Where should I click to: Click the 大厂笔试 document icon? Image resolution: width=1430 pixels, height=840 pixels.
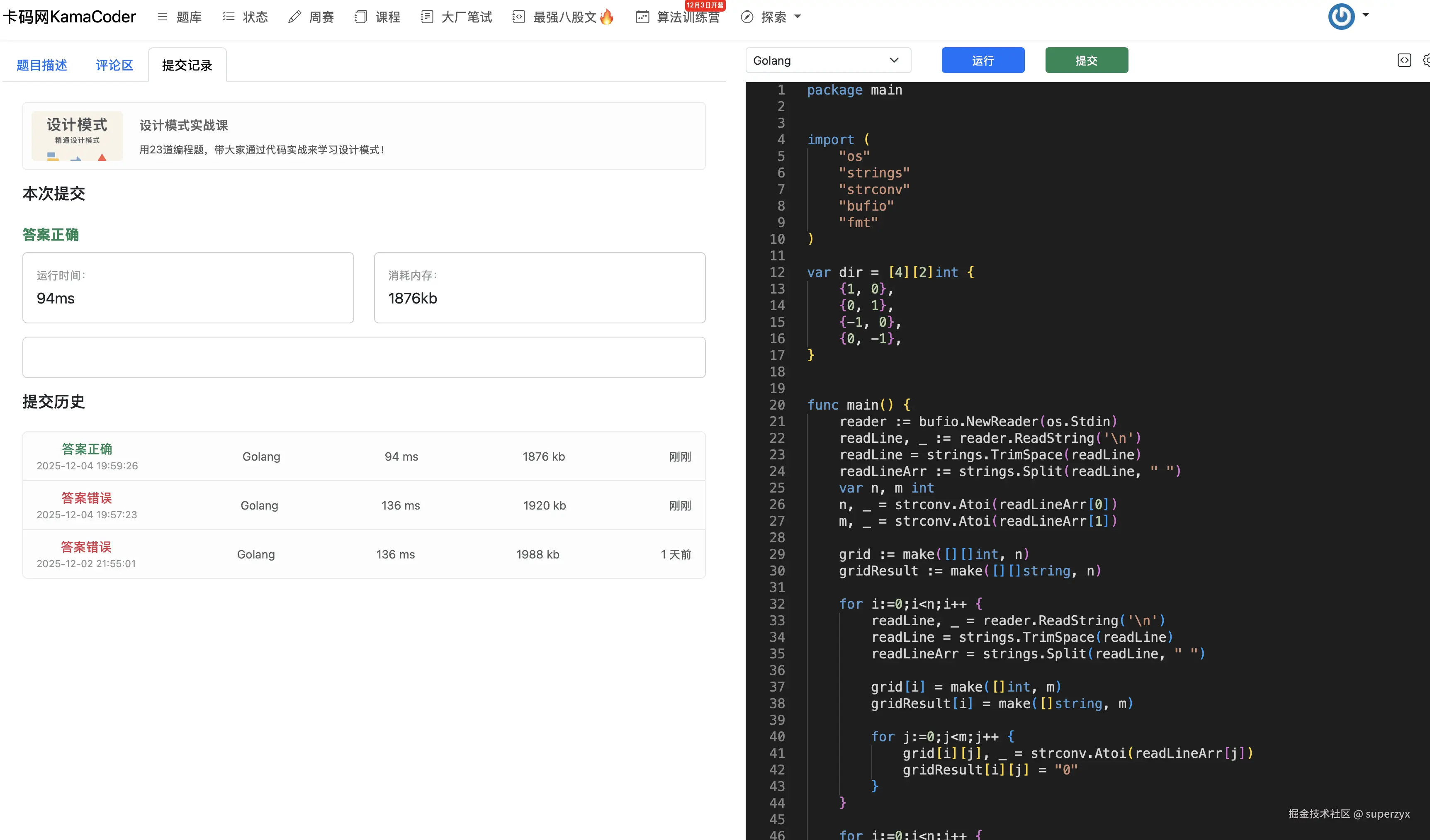[x=427, y=17]
